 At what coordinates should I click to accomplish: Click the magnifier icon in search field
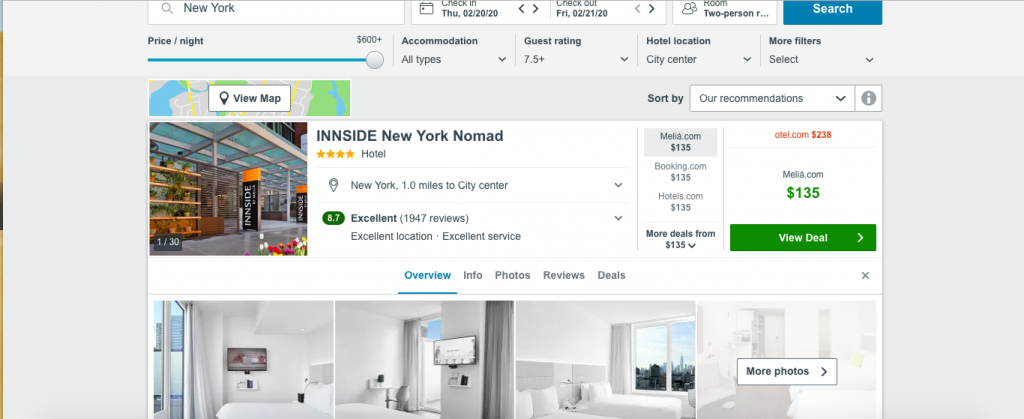(167, 8)
